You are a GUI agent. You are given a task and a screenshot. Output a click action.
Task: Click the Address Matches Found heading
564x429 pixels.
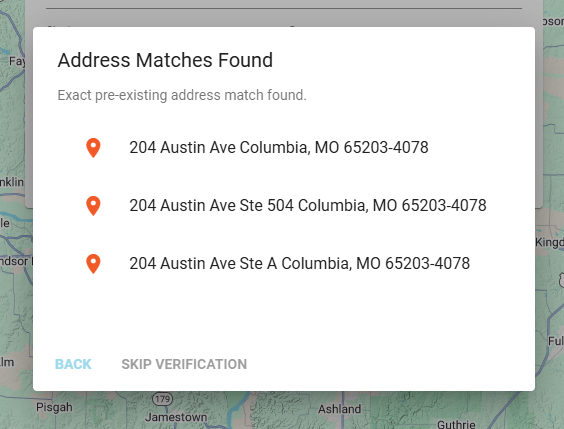pyautogui.click(x=165, y=60)
